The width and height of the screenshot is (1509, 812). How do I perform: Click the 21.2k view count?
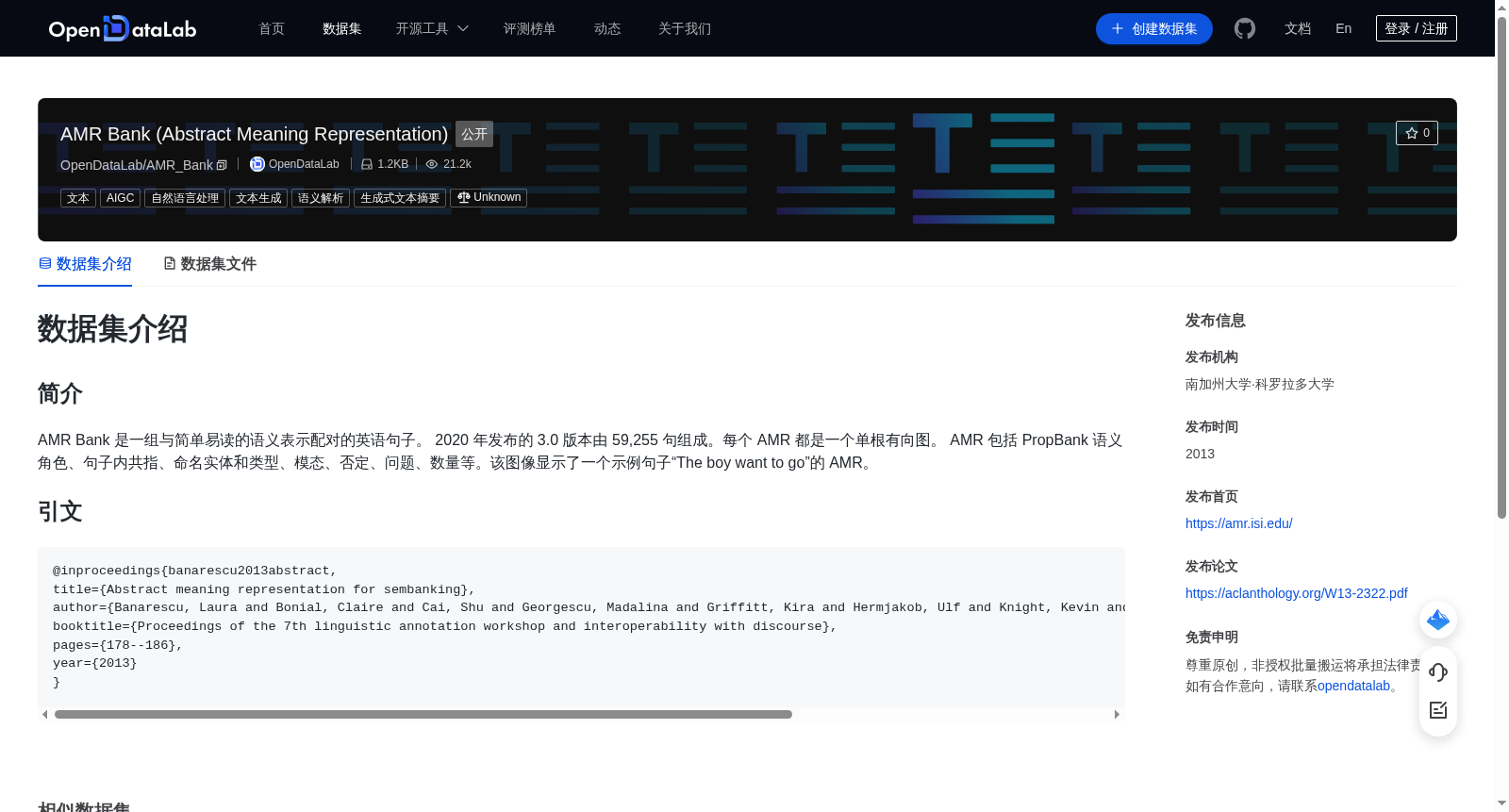click(x=457, y=164)
